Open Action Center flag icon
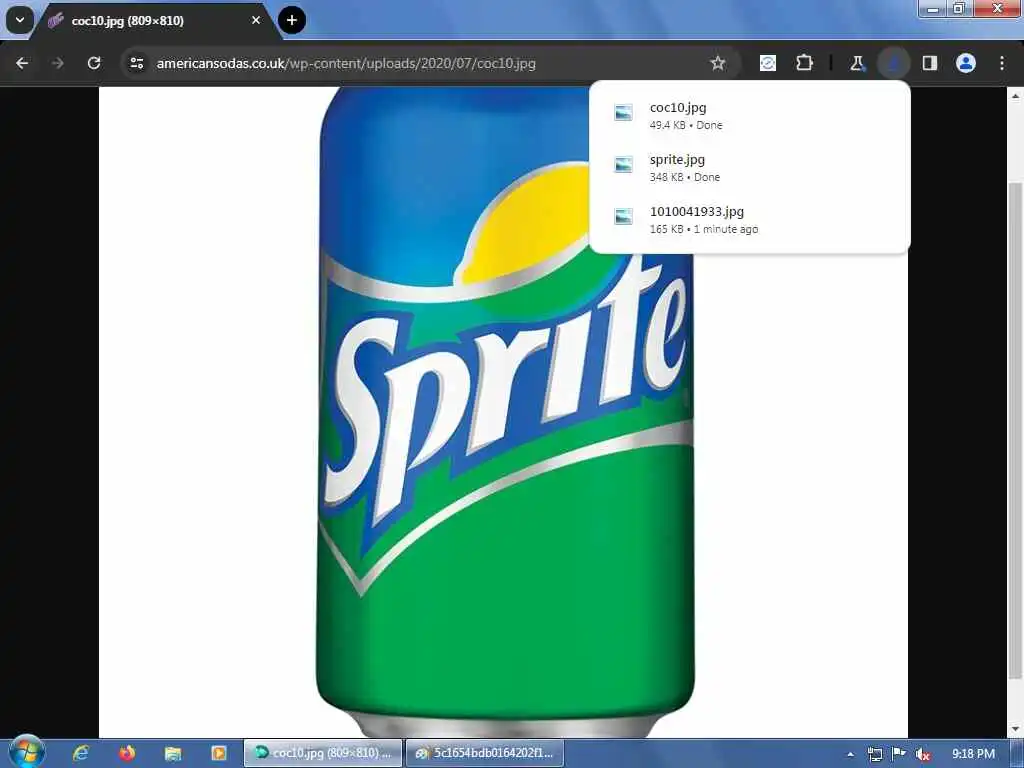 point(899,754)
